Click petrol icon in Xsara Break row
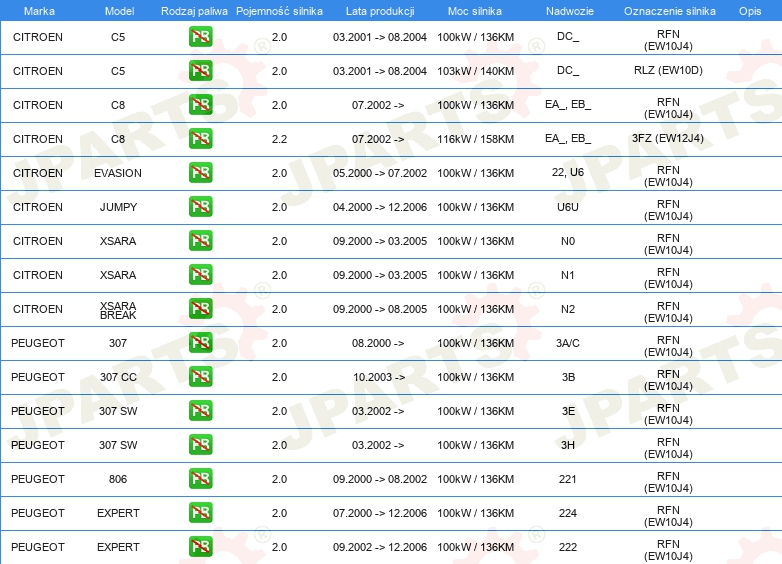The width and height of the screenshot is (782, 564). click(200, 308)
